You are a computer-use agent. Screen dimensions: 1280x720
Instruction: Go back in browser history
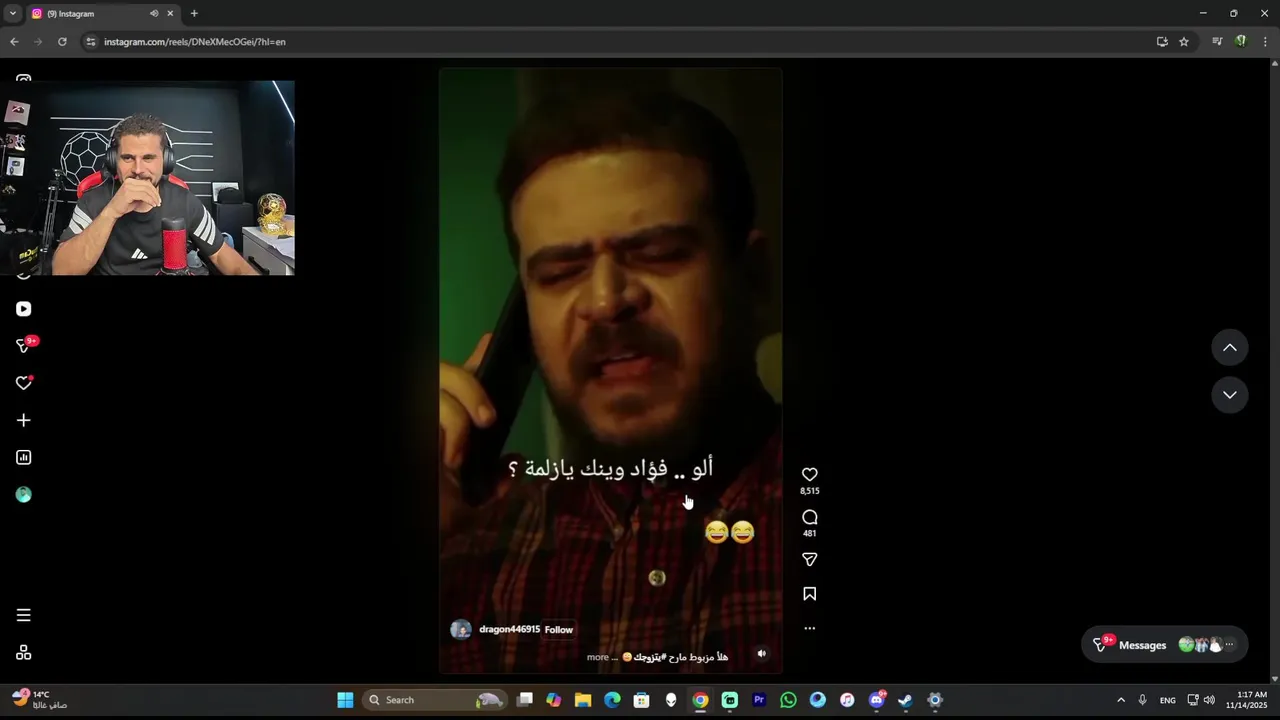14,42
